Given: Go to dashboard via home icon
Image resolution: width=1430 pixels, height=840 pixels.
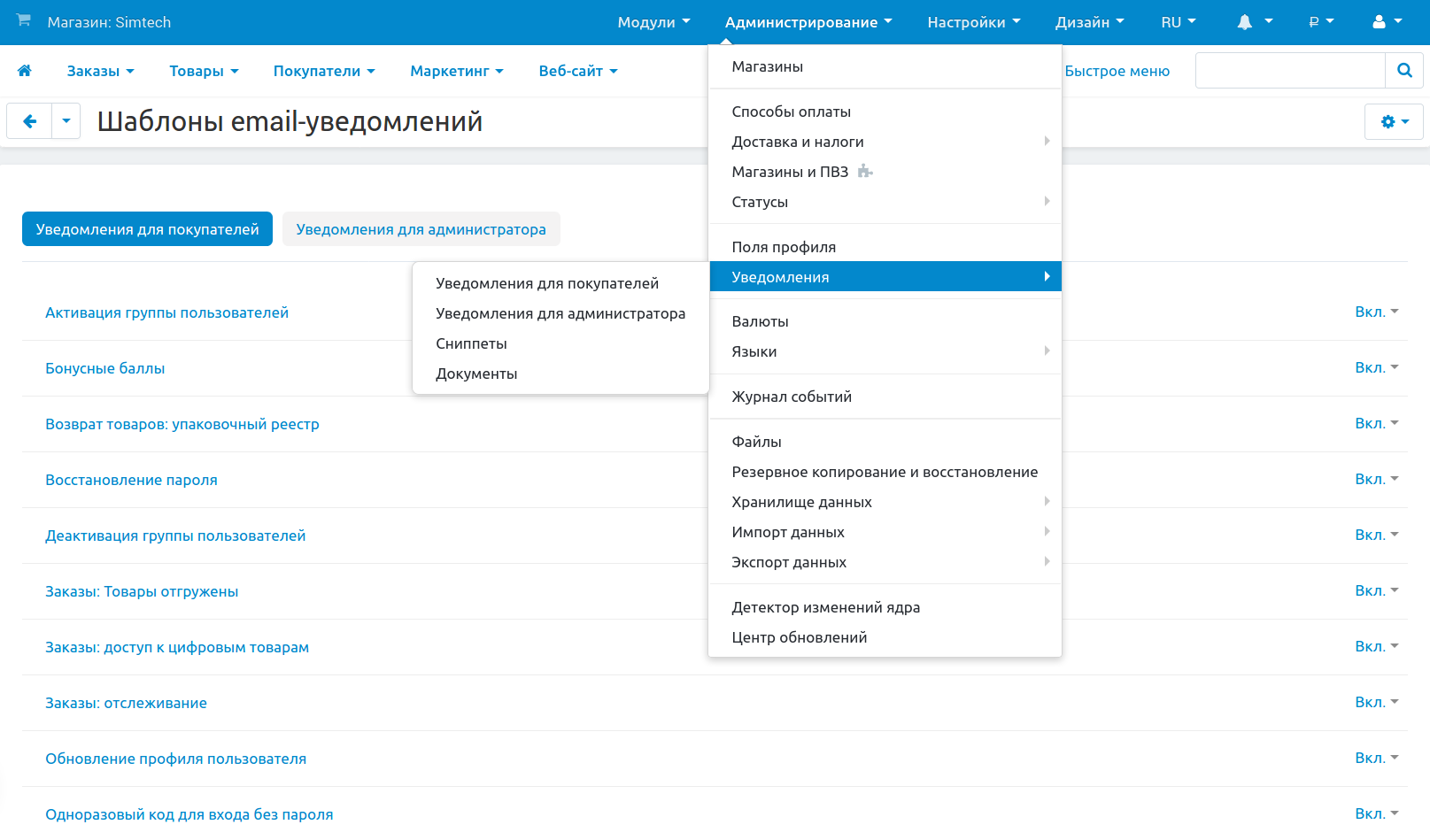Looking at the screenshot, I should (x=25, y=71).
